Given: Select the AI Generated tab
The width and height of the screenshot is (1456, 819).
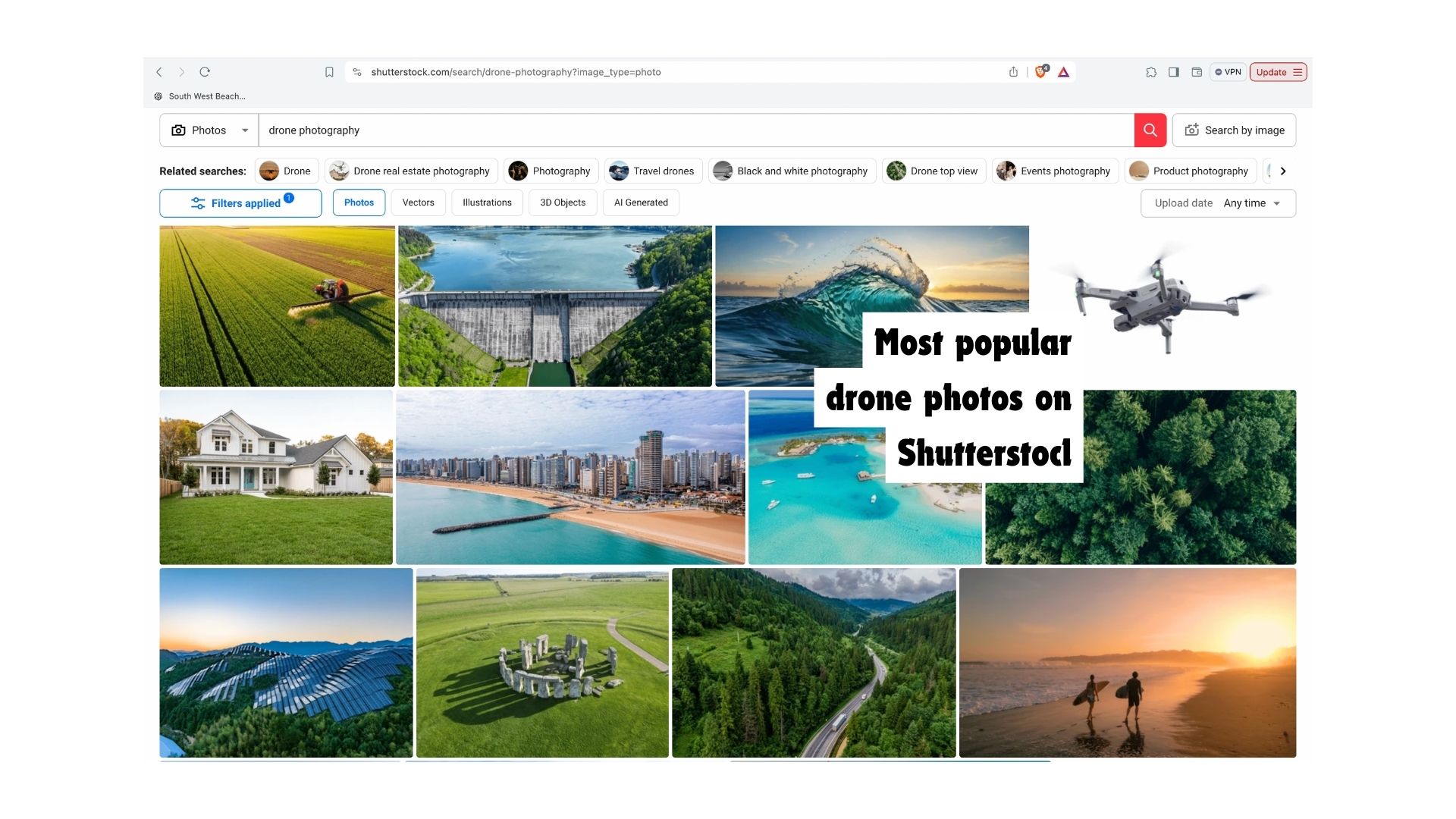Looking at the screenshot, I should [x=641, y=202].
